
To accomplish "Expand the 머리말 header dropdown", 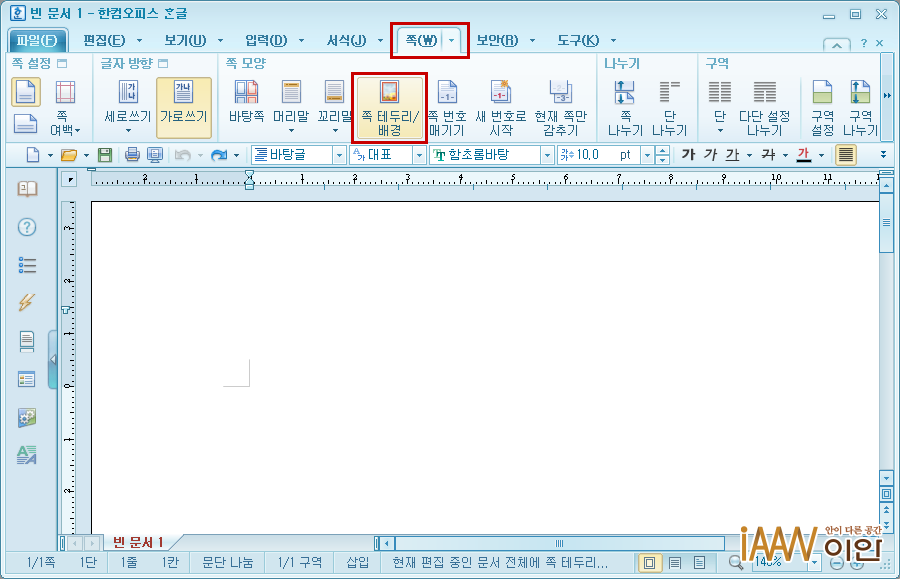I will coord(291,131).
